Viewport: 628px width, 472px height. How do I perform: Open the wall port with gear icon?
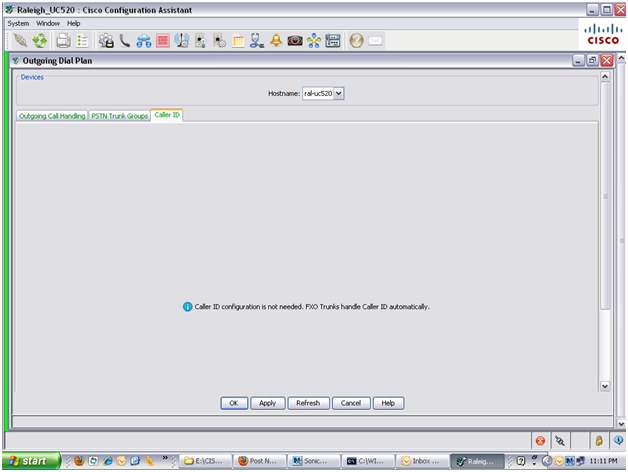pyautogui.click(x=219, y=40)
